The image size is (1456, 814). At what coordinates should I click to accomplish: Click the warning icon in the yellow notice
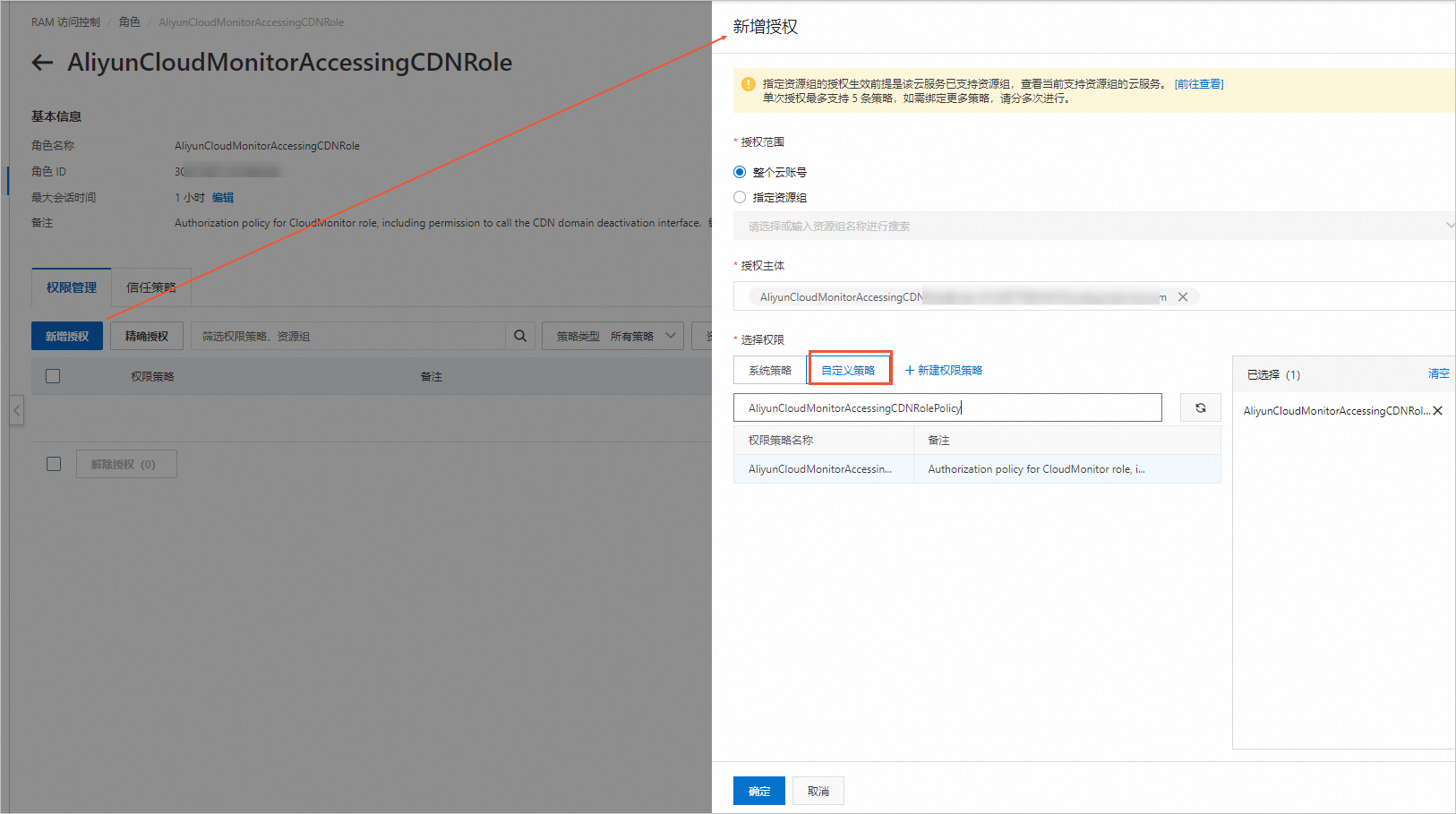(x=749, y=84)
